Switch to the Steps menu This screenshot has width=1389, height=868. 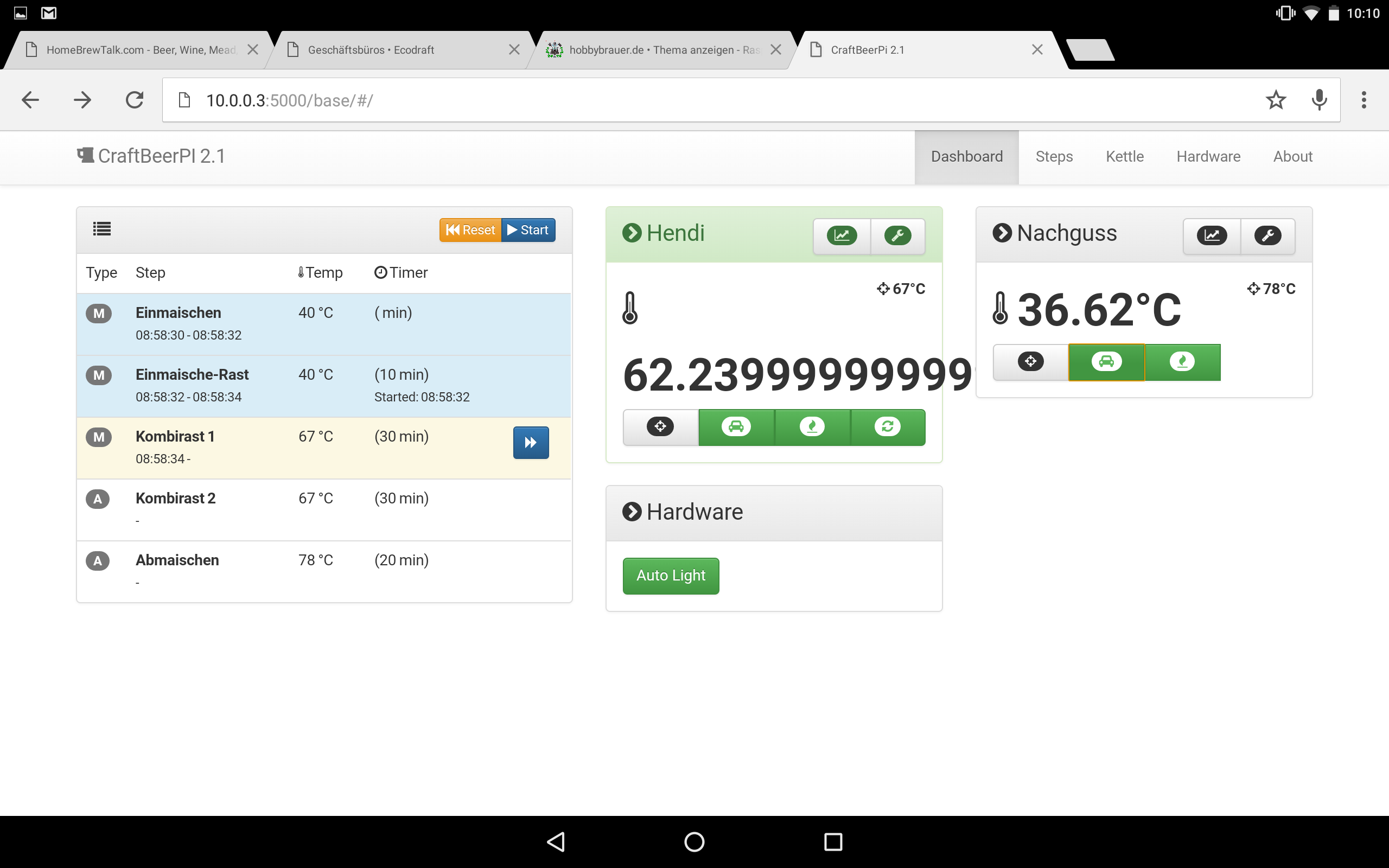1054,157
